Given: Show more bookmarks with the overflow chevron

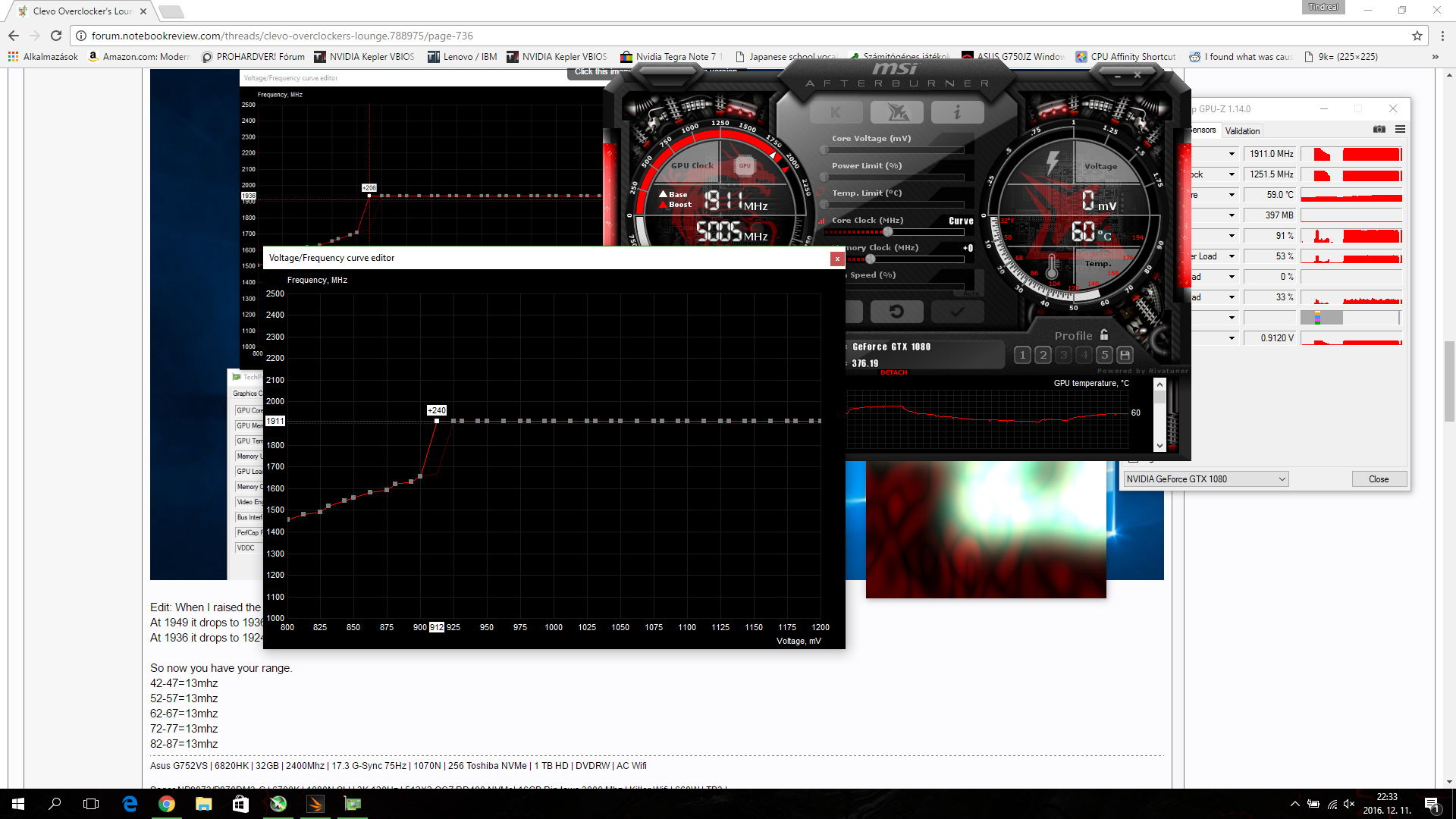Looking at the screenshot, I should 1435,57.
